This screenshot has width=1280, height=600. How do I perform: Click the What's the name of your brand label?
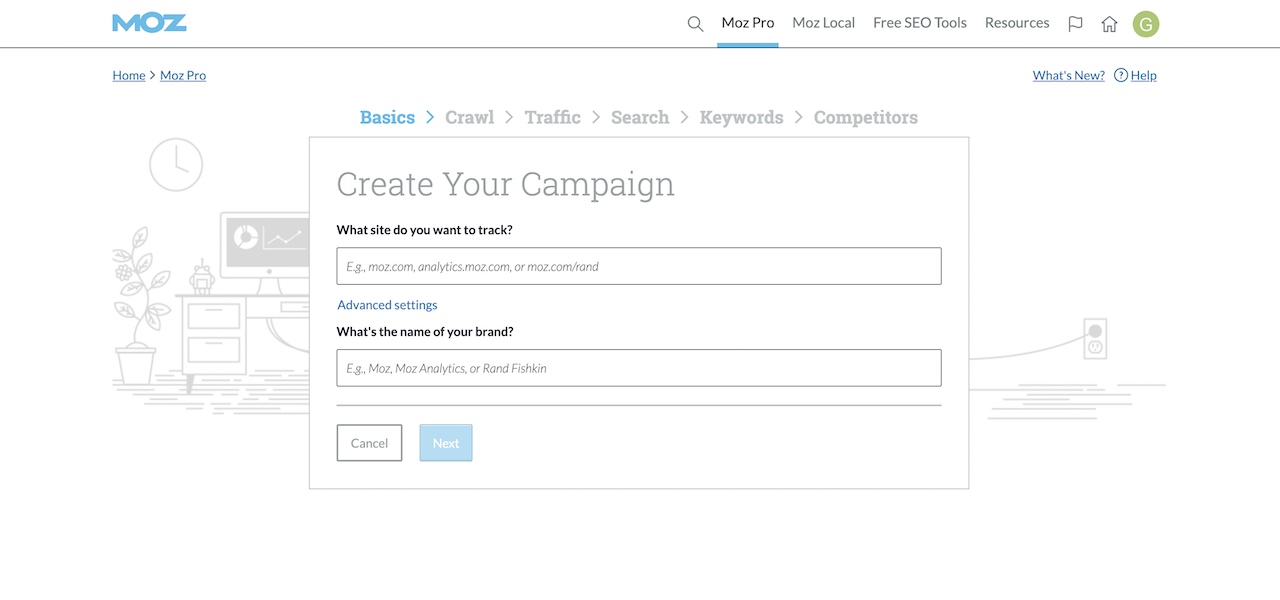point(425,332)
